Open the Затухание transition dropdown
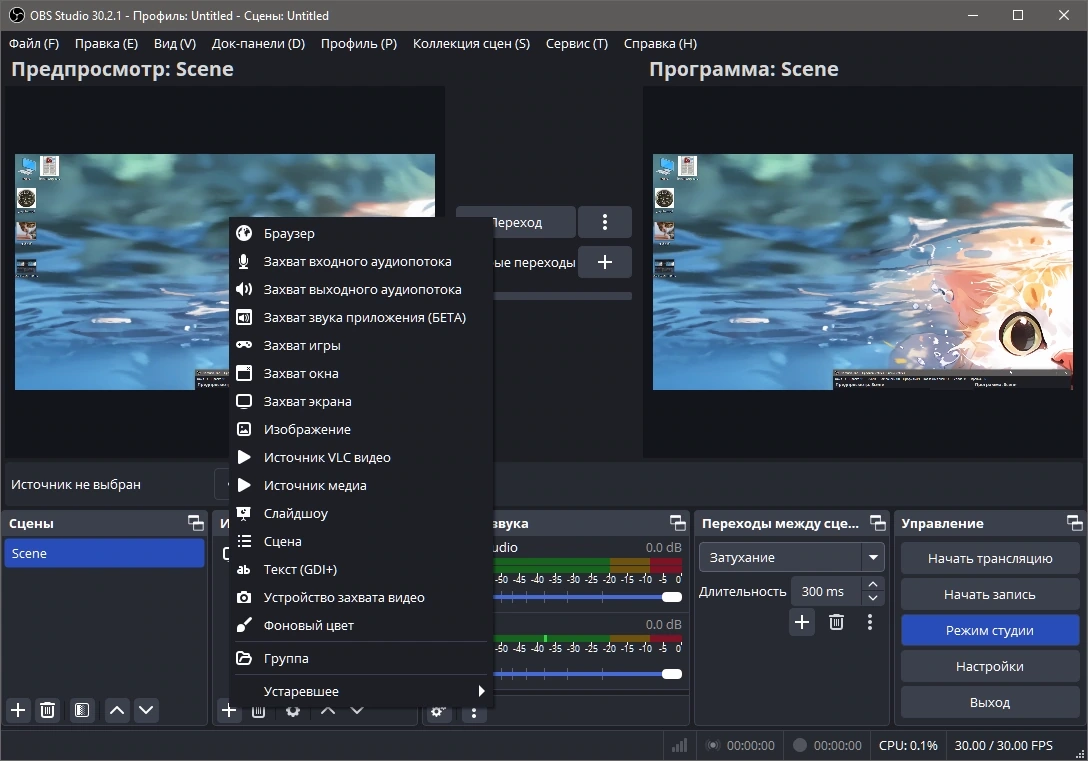The image size is (1088, 761). click(792, 557)
